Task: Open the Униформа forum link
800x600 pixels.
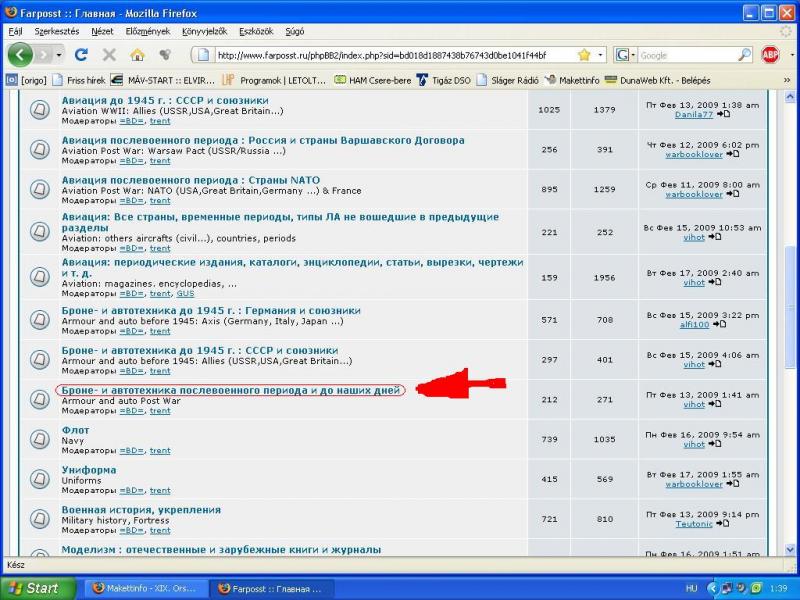Action: (89, 470)
